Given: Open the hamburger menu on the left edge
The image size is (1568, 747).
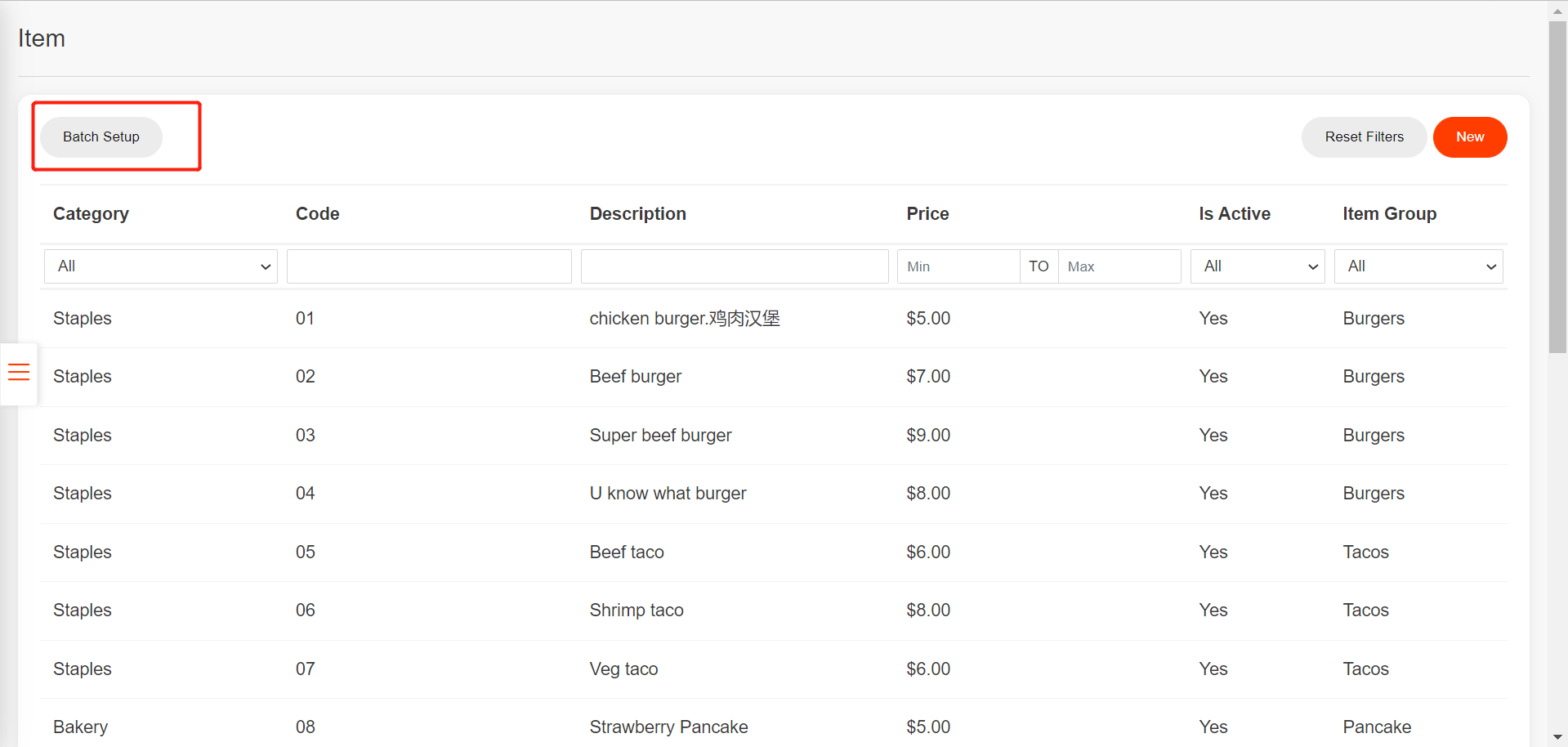Looking at the screenshot, I should tap(18, 373).
